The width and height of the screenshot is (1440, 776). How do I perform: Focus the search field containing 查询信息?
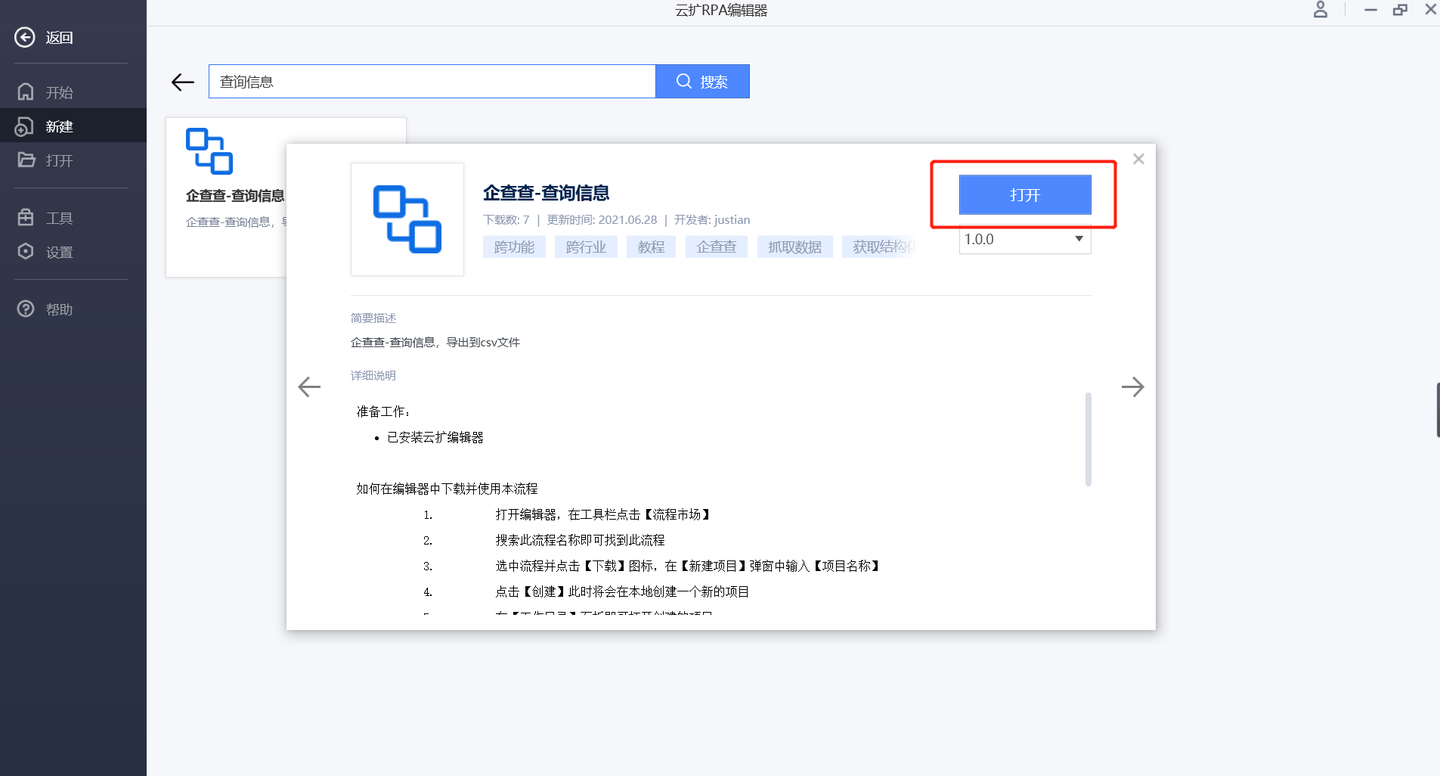point(432,82)
